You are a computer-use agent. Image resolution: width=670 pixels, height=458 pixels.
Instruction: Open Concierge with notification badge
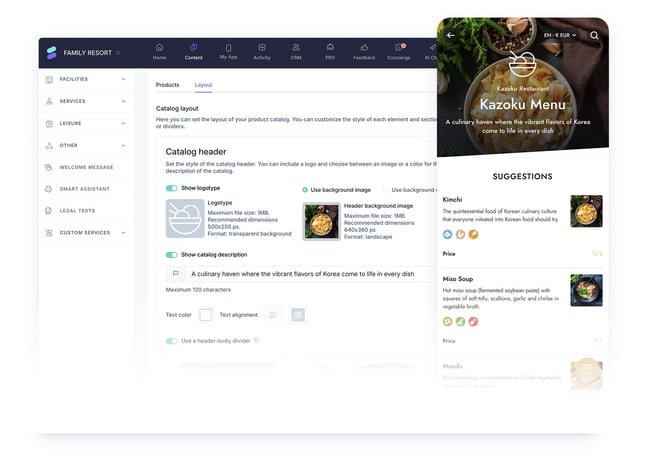click(x=399, y=48)
